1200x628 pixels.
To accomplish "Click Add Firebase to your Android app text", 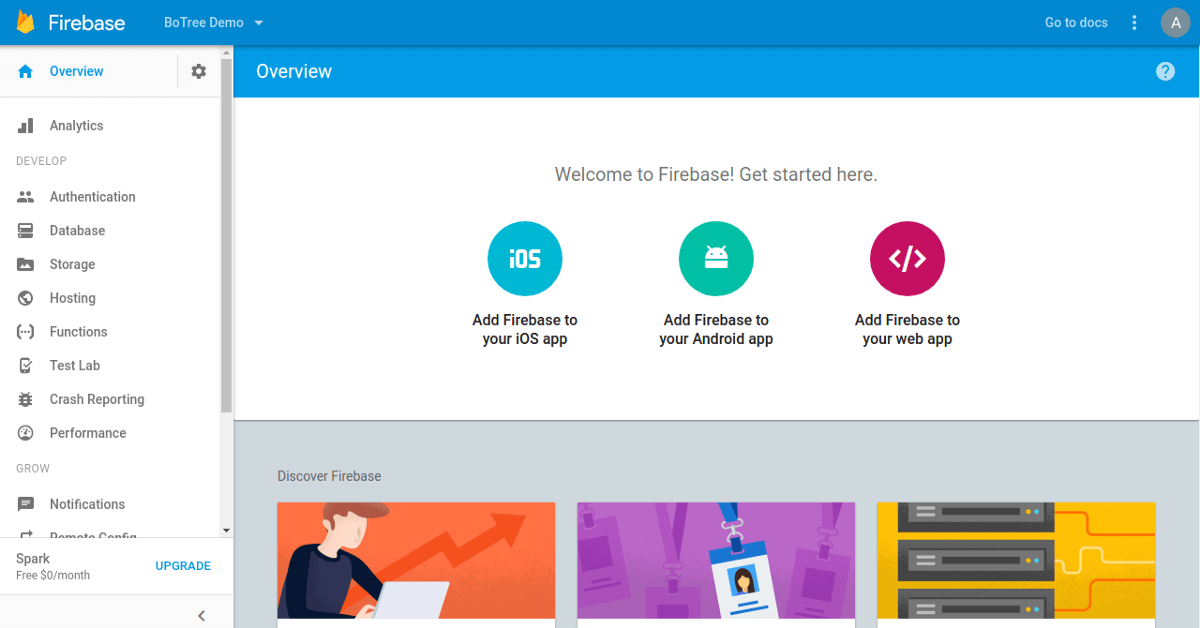I will click(x=716, y=330).
